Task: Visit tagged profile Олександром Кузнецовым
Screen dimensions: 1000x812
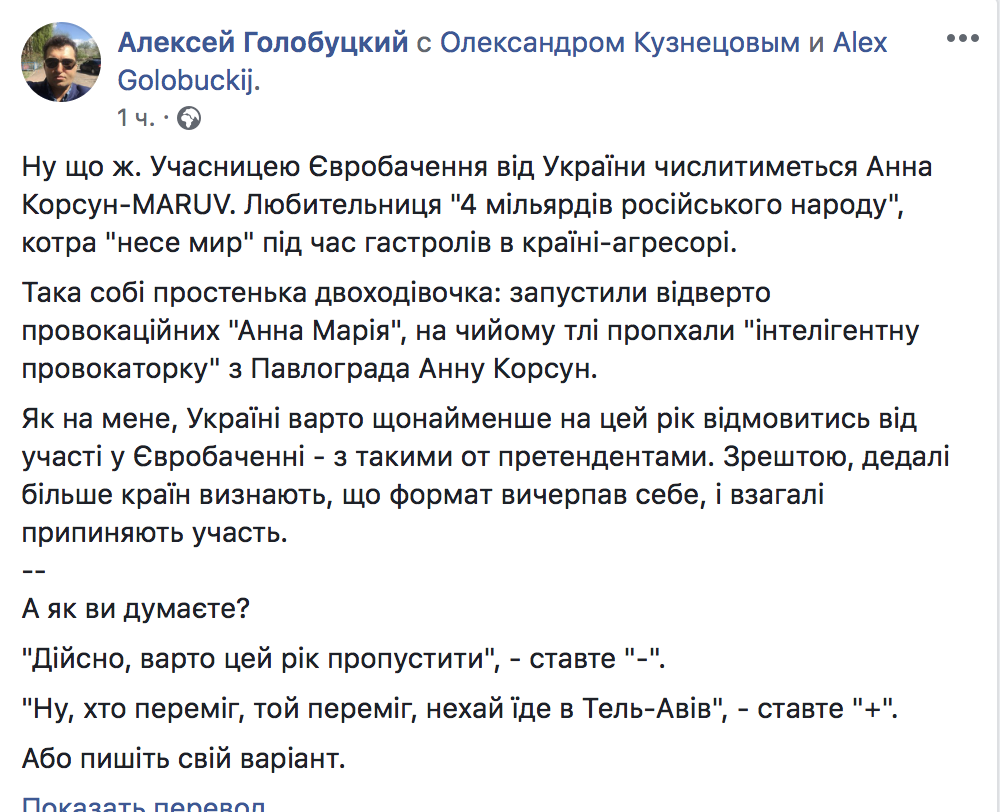Action: 619,42
